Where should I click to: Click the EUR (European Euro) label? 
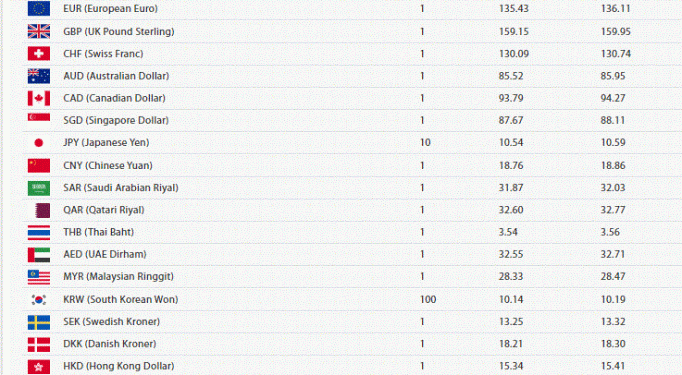coord(110,8)
